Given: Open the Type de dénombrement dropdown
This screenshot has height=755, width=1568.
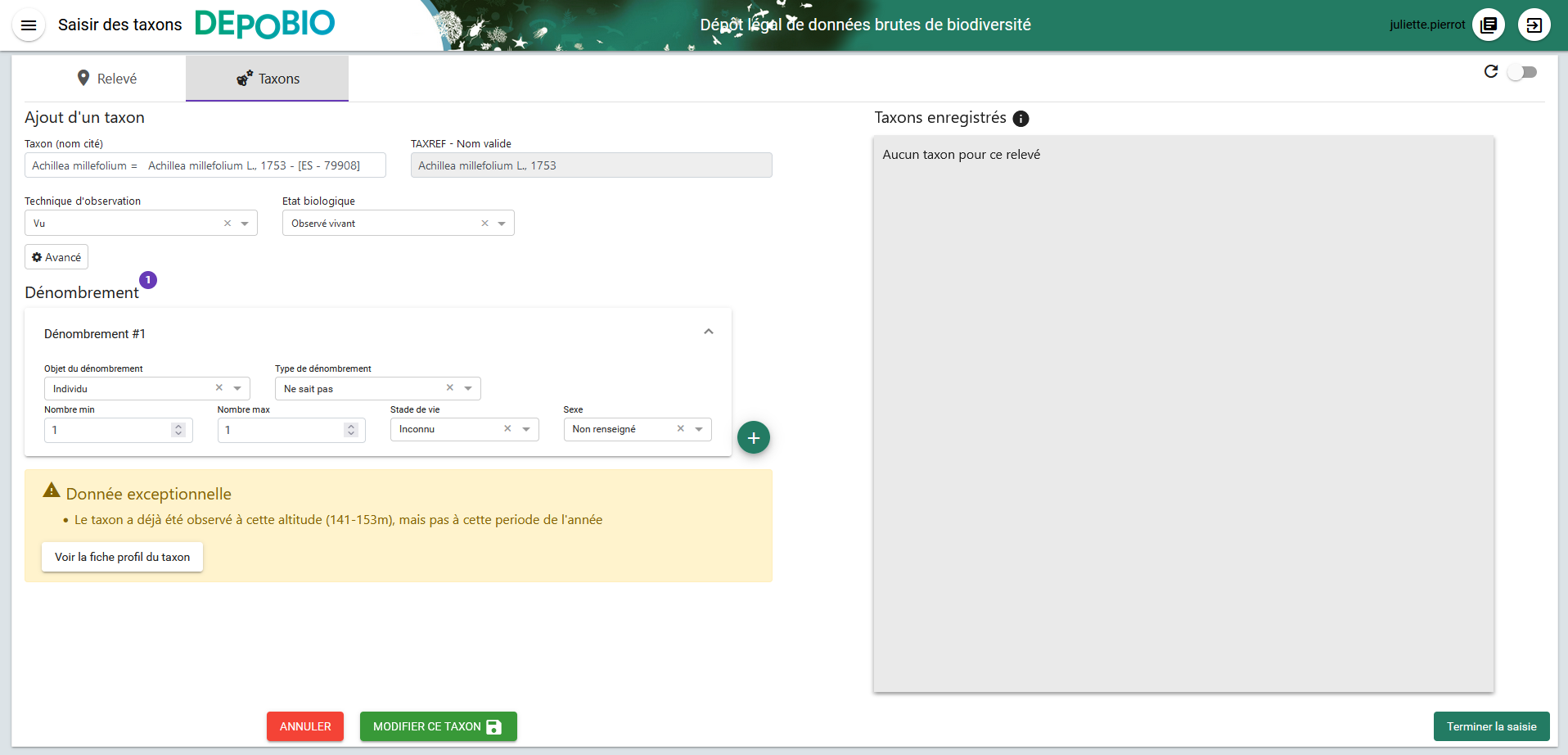Looking at the screenshot, I should point(468,388).
